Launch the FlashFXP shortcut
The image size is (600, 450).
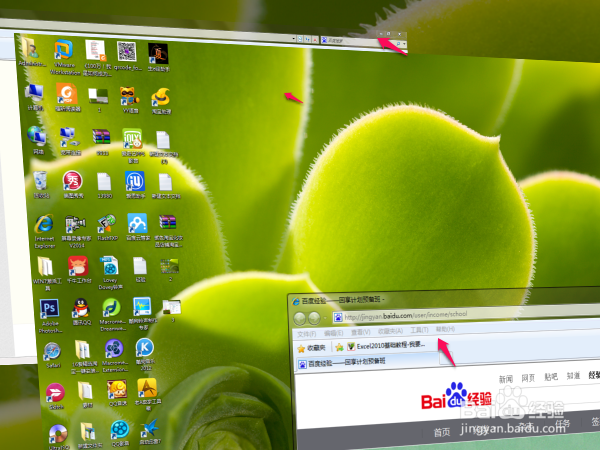108,228
